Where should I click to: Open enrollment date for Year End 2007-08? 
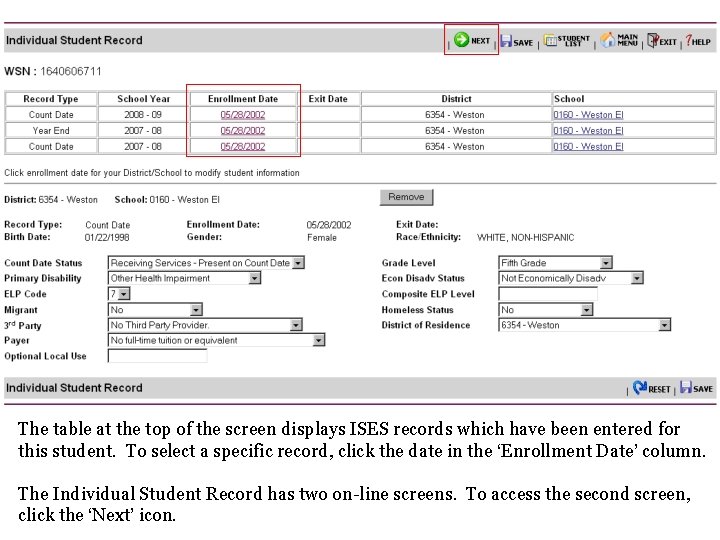click(x=243, y=130)
